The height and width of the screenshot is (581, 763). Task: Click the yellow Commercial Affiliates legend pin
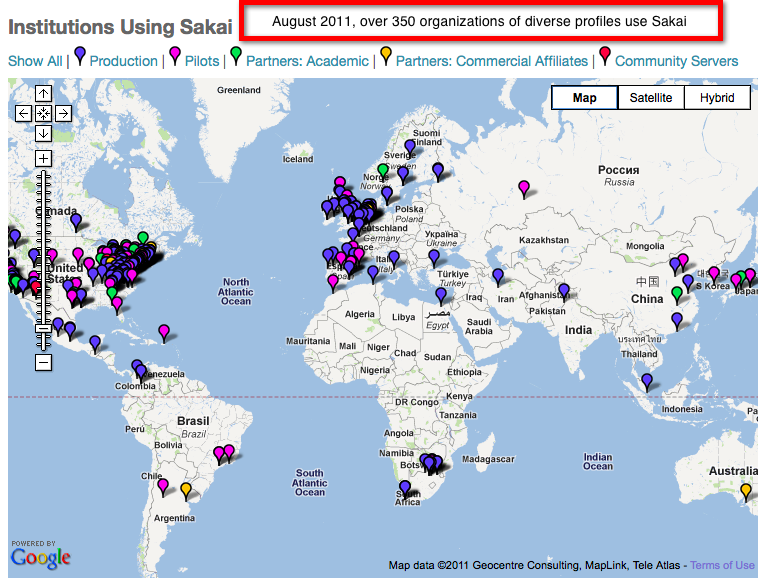[x=386, y=54]
